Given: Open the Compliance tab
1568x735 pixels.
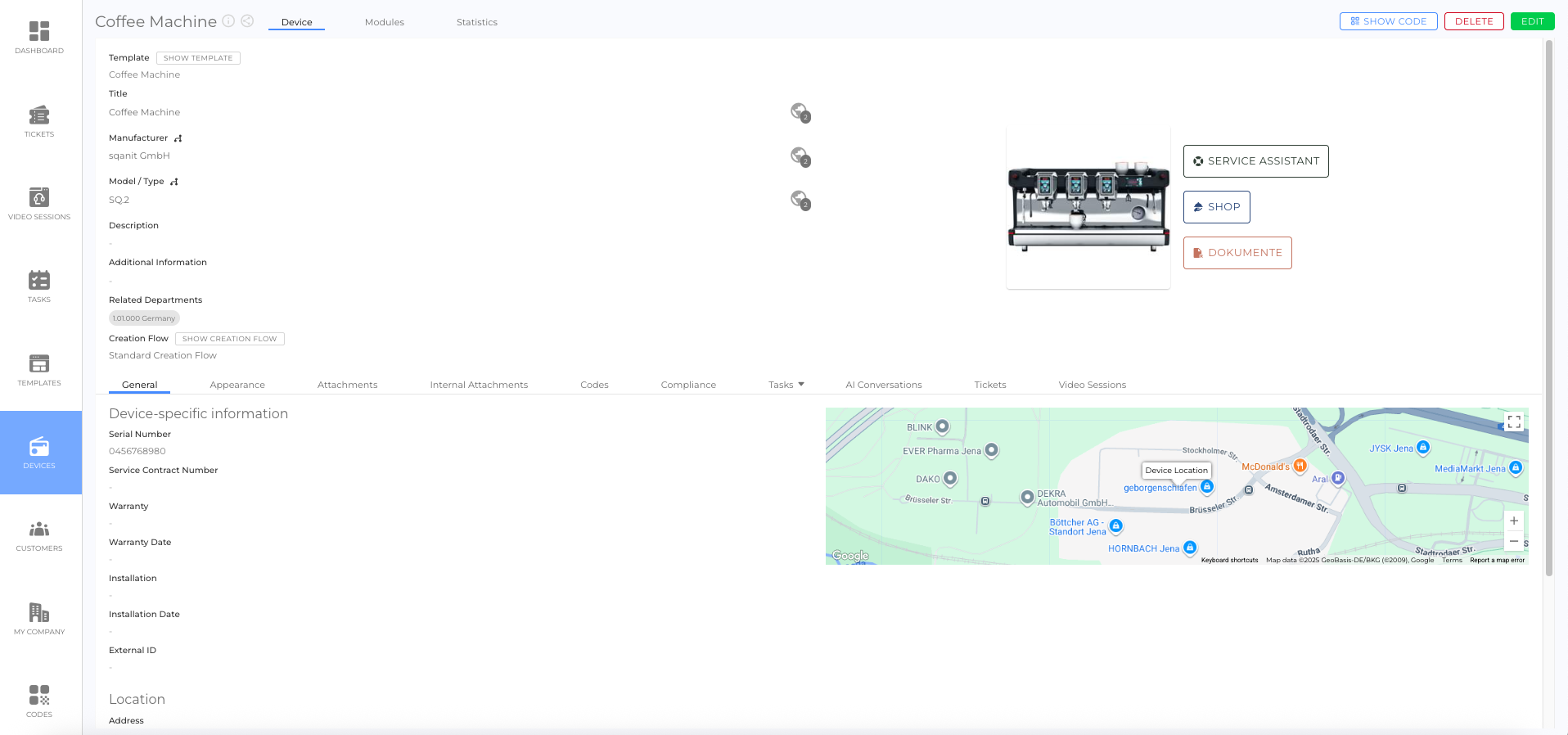Looking at the screenshot, I should [687, 385].
